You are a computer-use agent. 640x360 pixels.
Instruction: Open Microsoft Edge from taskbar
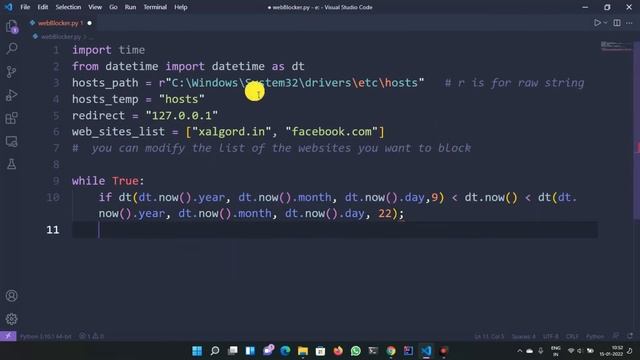pyautogui.click(x=285, y=351)
